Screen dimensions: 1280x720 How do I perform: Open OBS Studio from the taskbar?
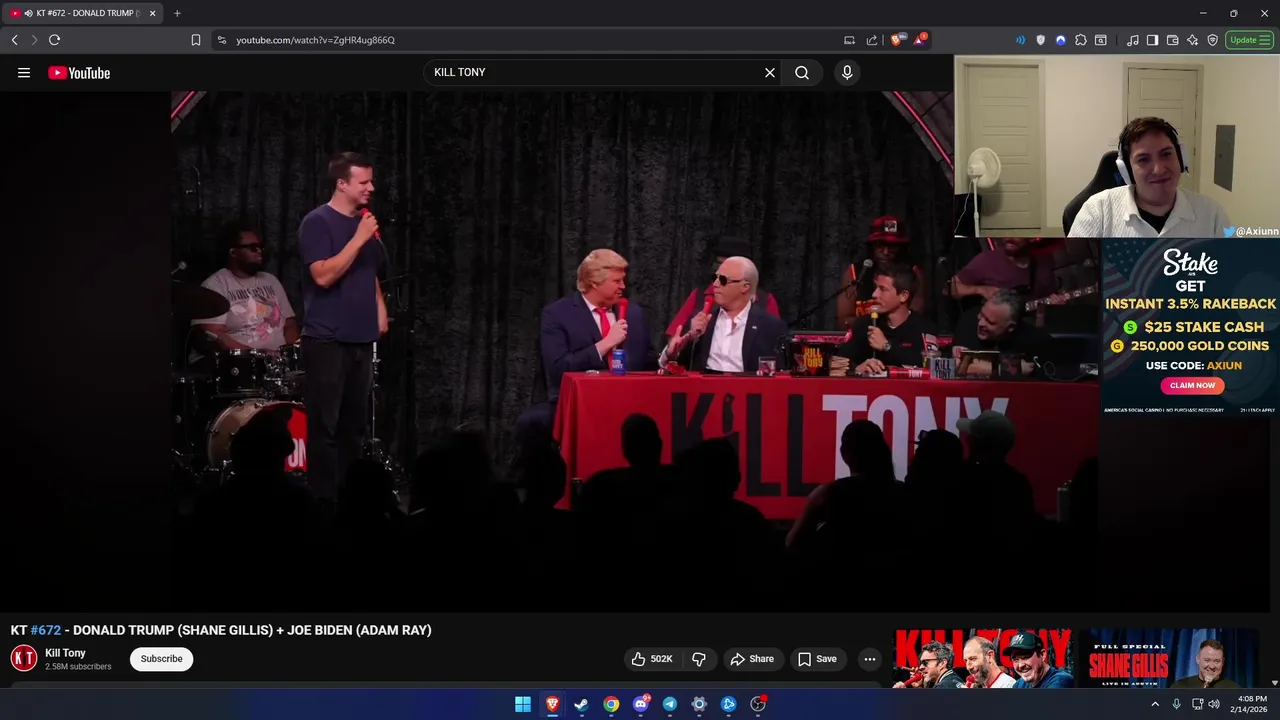point(758,704)
